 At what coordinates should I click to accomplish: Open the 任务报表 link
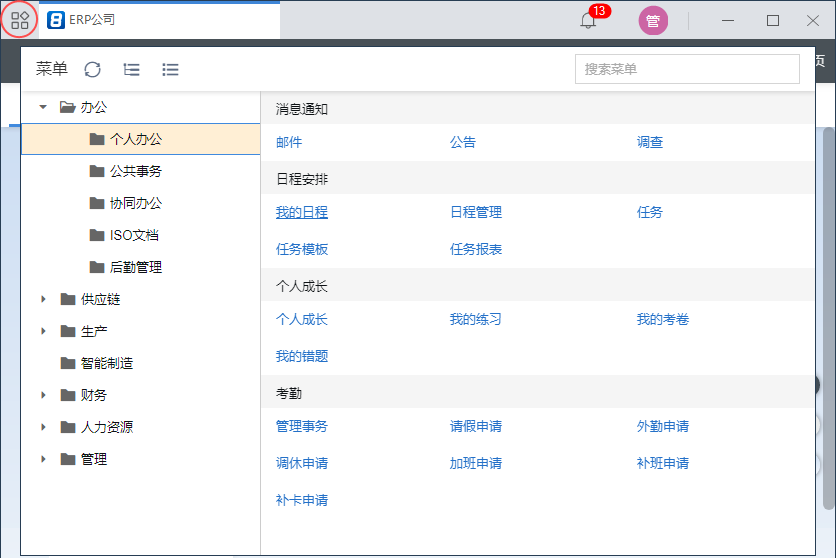476,249
